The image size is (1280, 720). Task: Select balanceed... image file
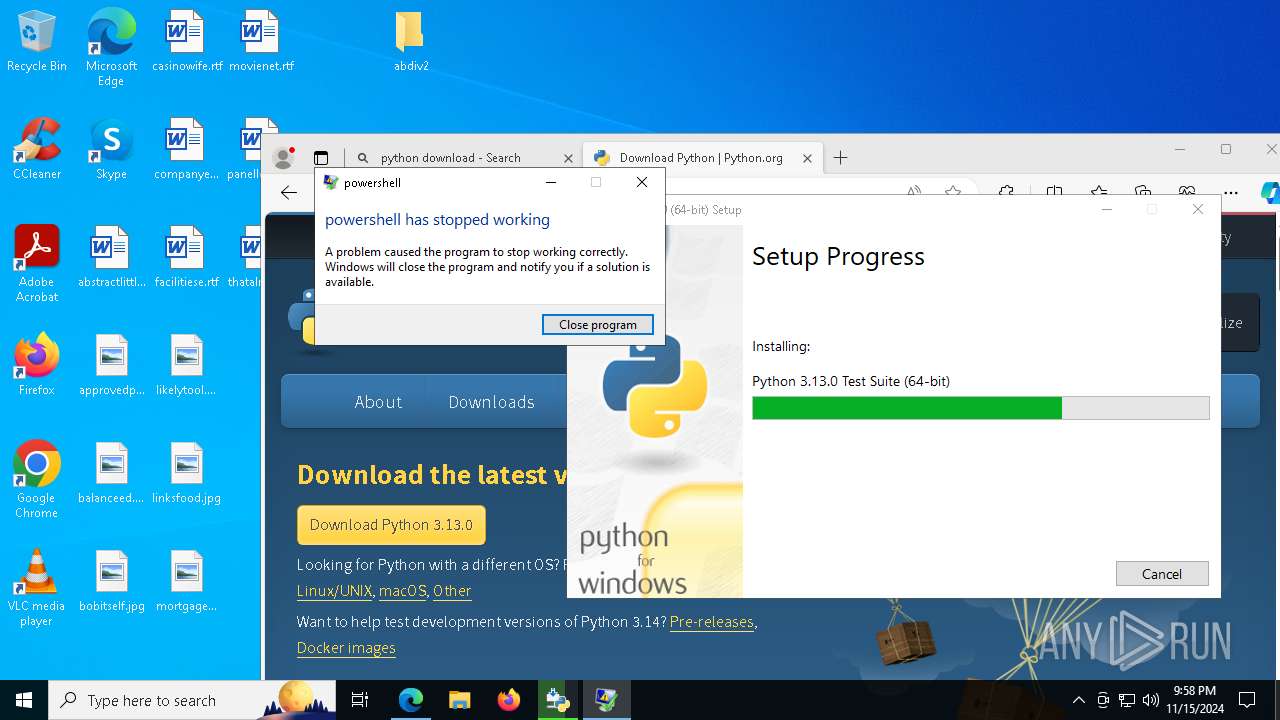click(111, 474)
